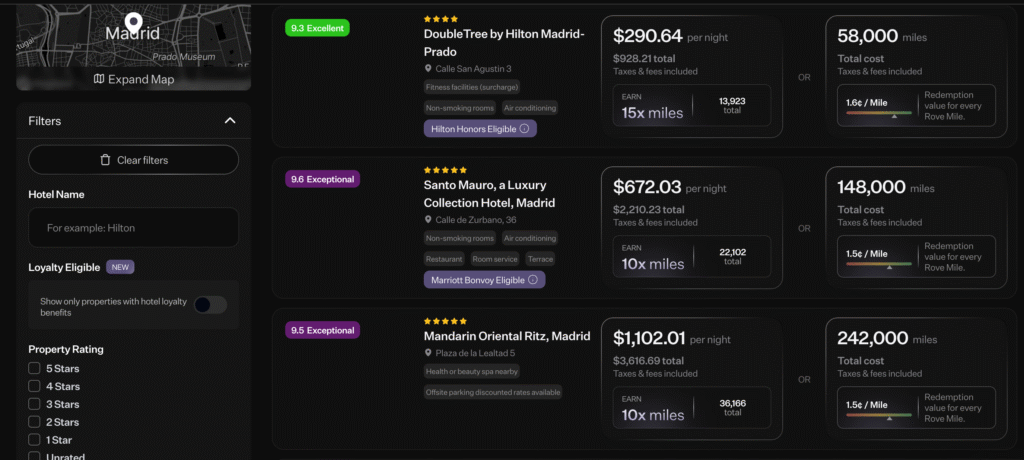
Task: Click the Hotel Name search field
Action: (x=133, y=228)
